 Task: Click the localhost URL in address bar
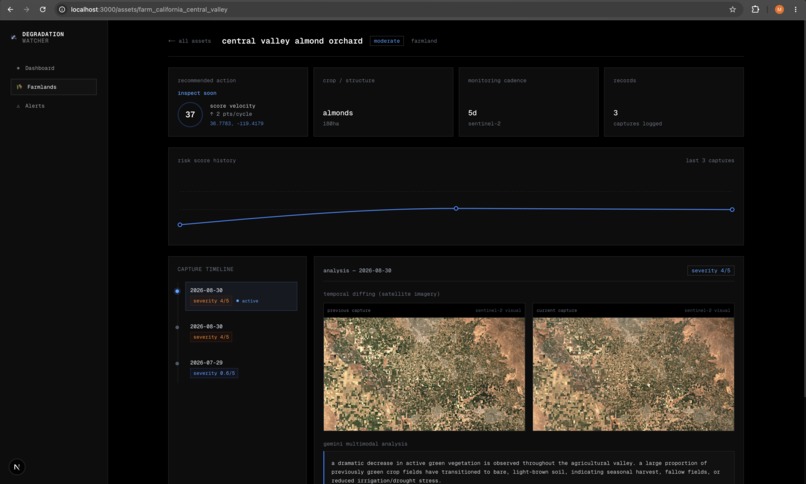[149, 9]
